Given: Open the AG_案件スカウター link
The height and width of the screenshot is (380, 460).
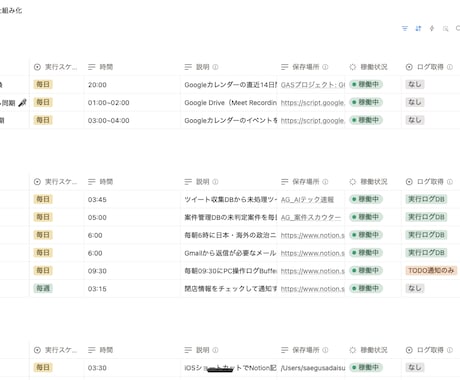Looking at the screenshot, I should [x=311, y=217].
